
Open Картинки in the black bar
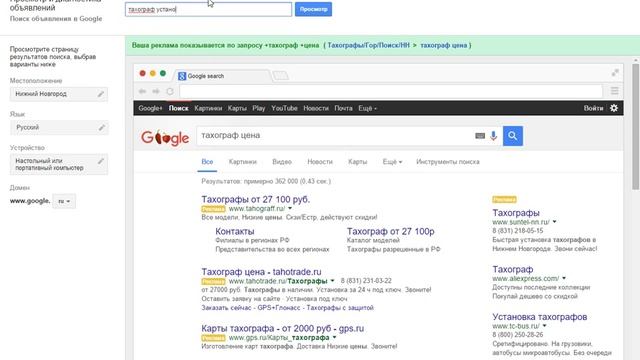pyautogui.click(x=208, y=108)
